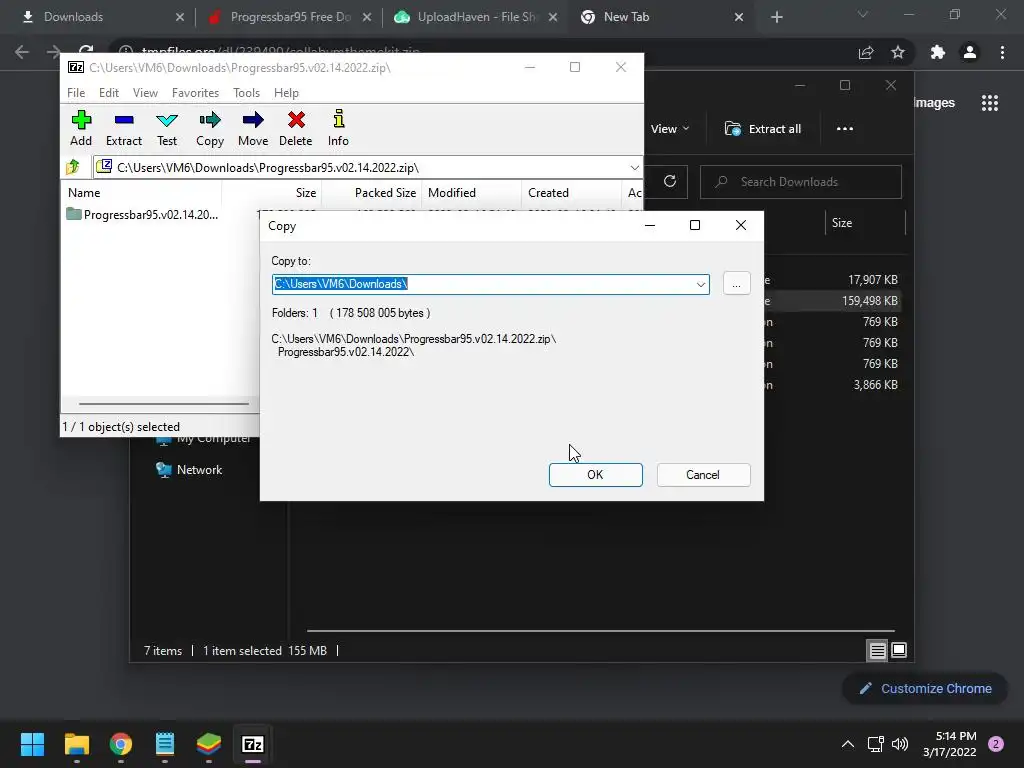Click the Add button in 7-Zip toolbar

click(81, 129)
